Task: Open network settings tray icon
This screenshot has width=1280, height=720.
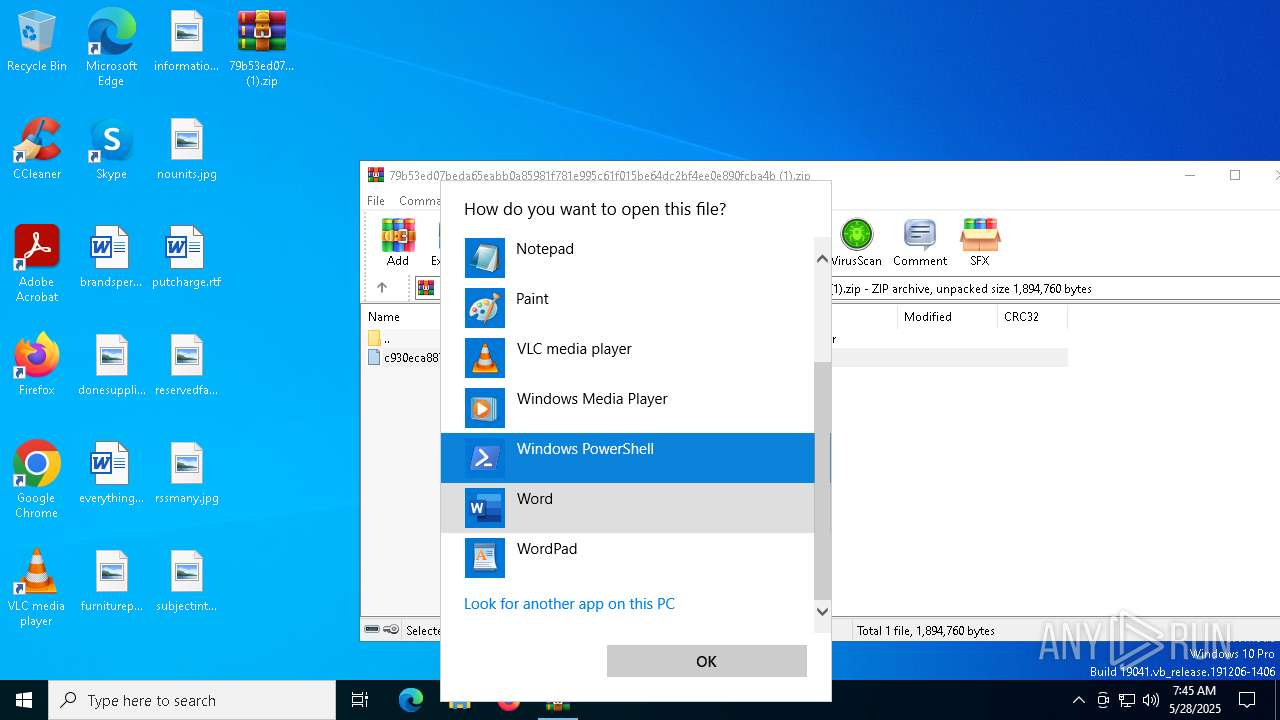Action: (1127, 700)
